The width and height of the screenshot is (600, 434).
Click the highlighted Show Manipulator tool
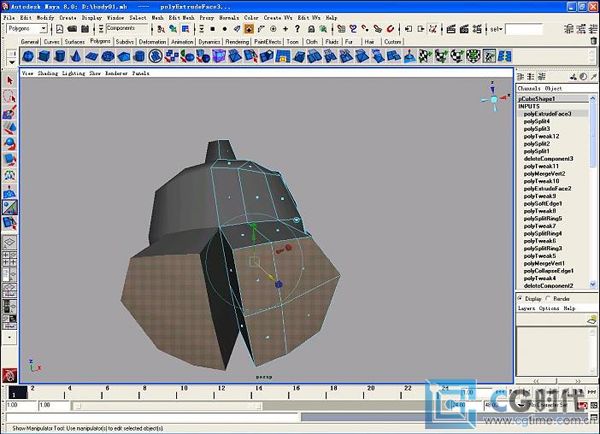click(x=10, y=207)
